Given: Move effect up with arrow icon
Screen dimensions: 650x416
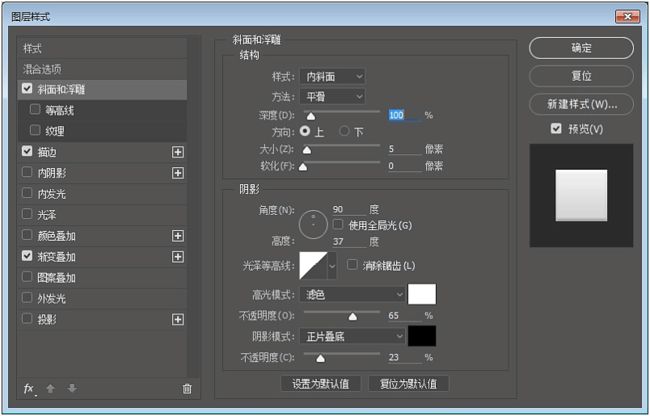Looking at the screenshot, I should point(51,388).
